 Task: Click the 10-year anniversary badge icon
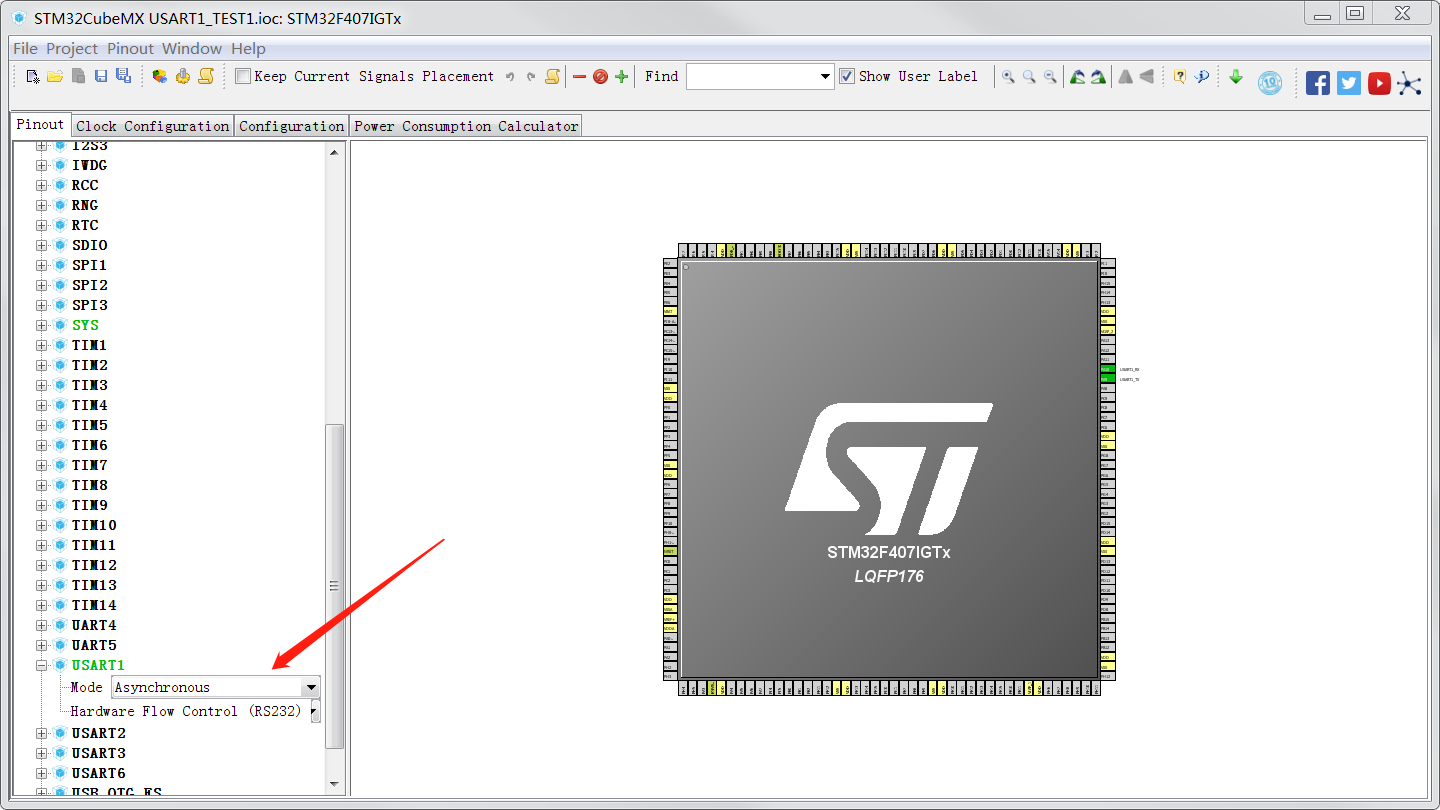pos(1270,83)
